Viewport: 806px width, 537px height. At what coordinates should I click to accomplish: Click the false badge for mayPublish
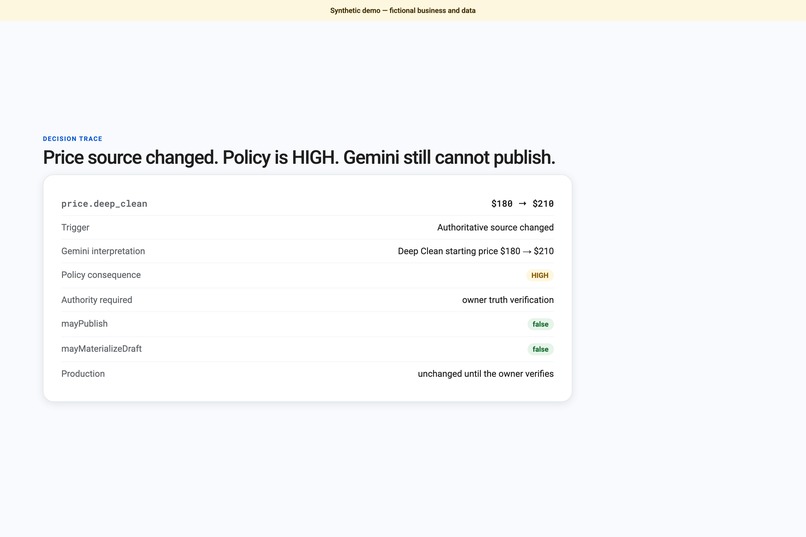540,324
